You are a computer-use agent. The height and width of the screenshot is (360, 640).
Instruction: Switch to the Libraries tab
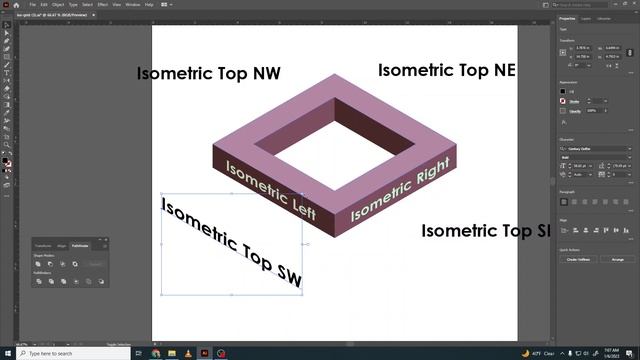(x=604, y=19)
